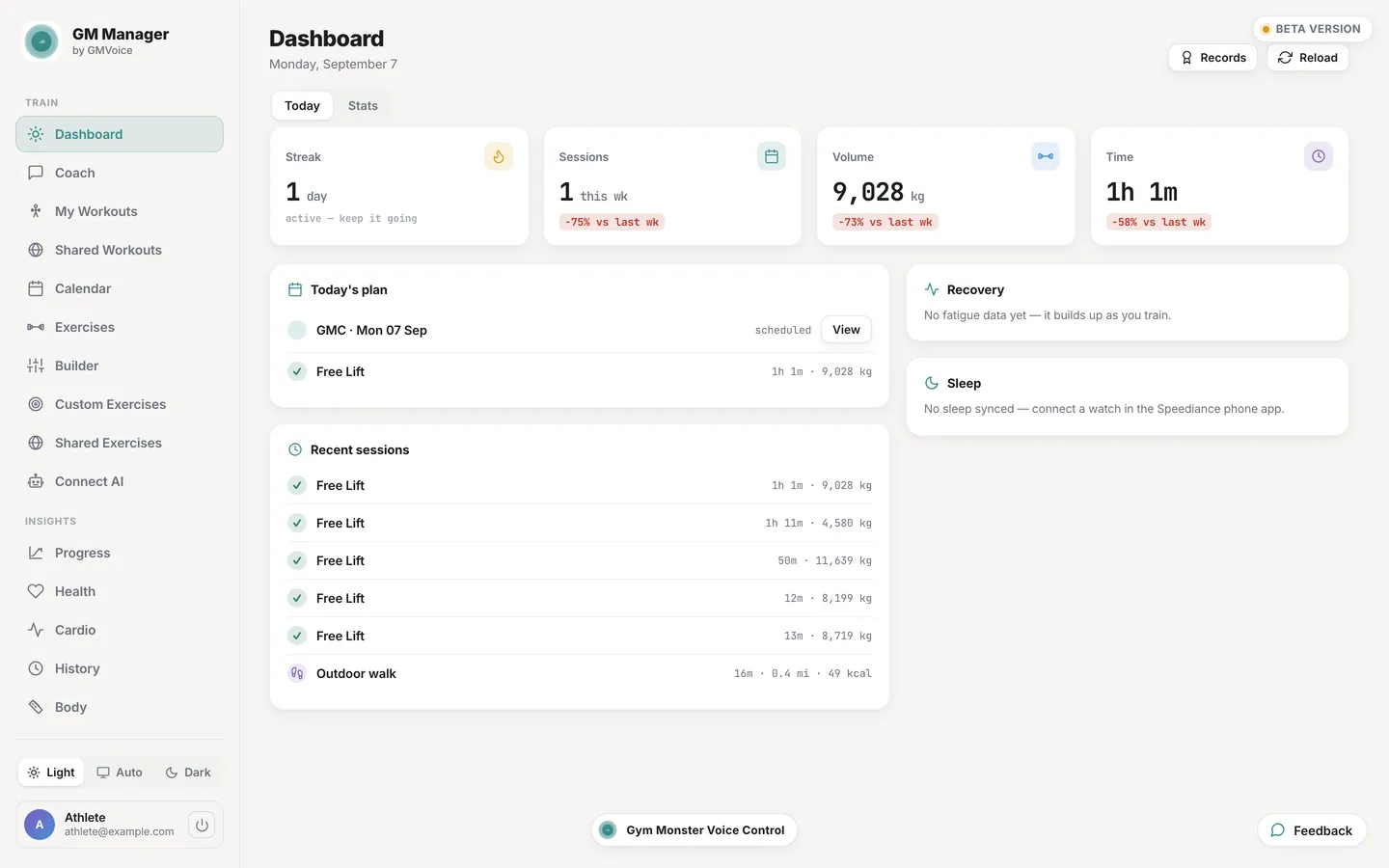1389x868 pixels.
Task: Click the Streak flame icon
Action: (499, 156)
